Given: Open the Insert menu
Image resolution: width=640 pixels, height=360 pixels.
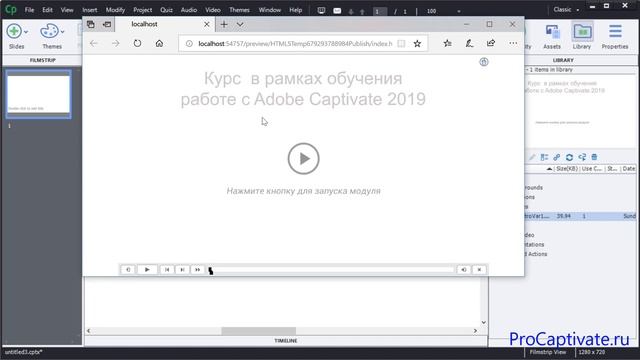Looking at the screenshot, I should pos(90,10).
